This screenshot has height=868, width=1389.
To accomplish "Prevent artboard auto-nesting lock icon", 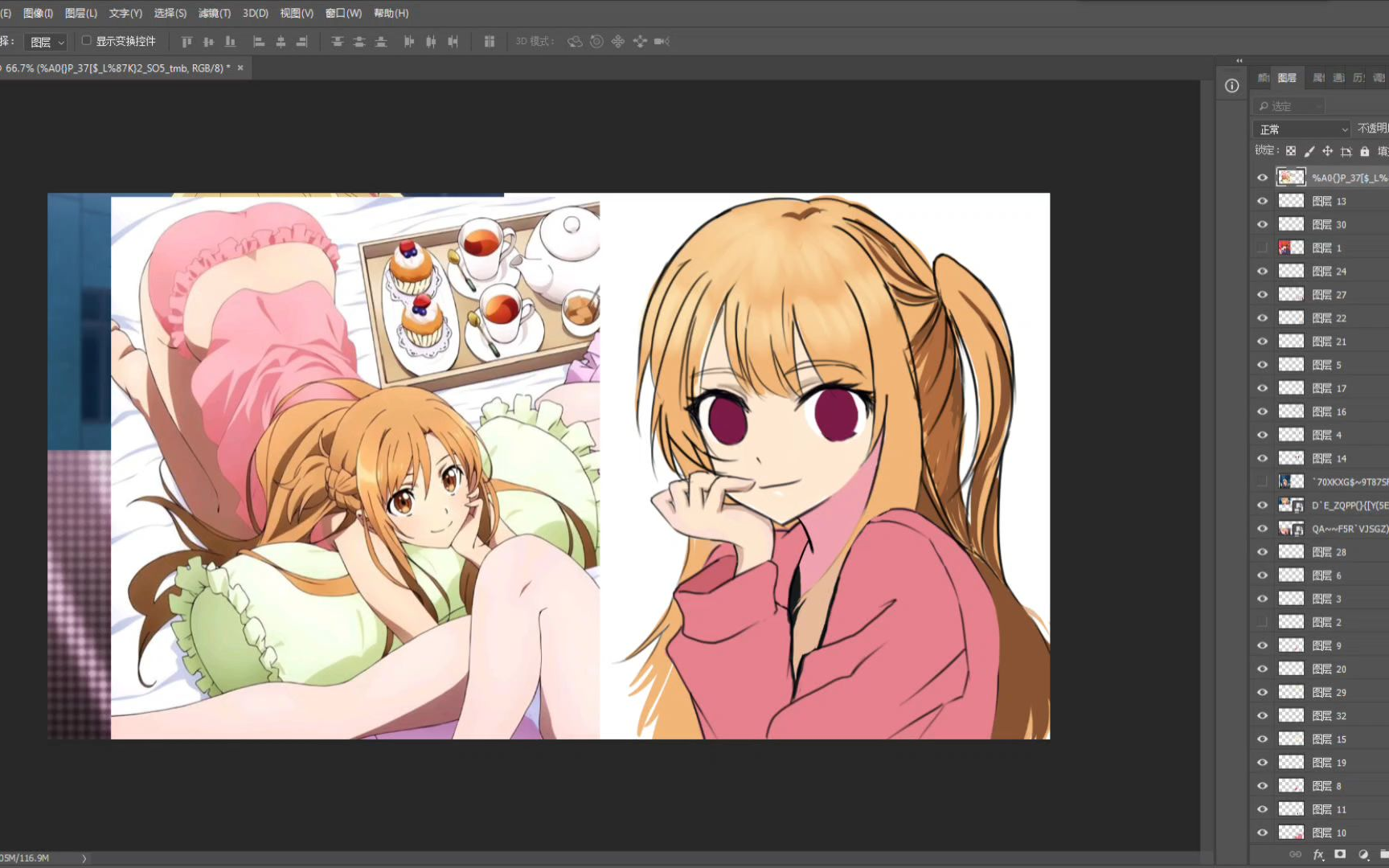I will (1346, 151).
